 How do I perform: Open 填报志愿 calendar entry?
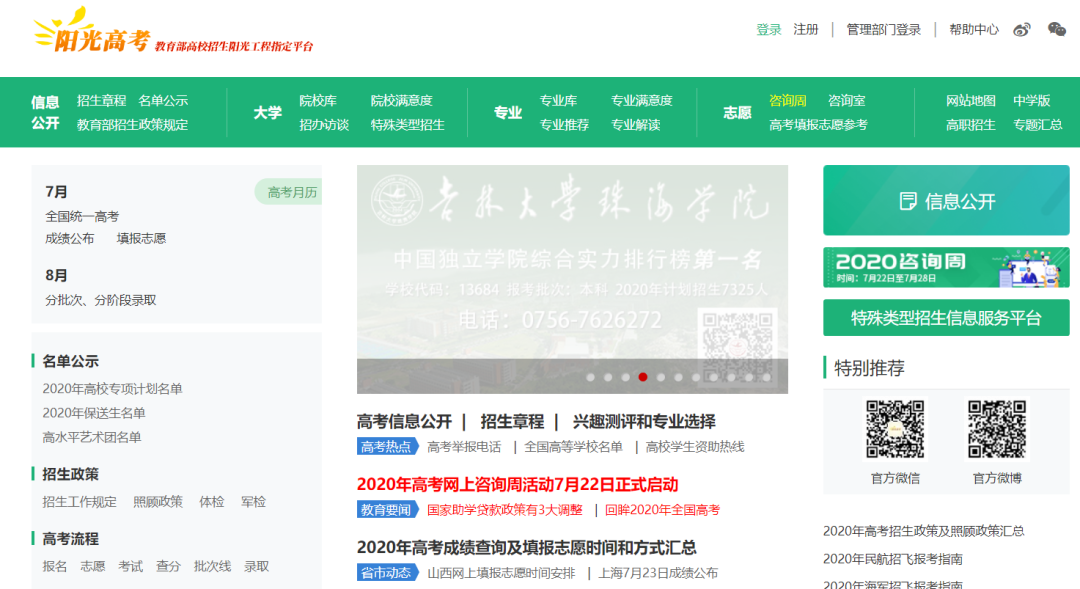pos(141,238)
